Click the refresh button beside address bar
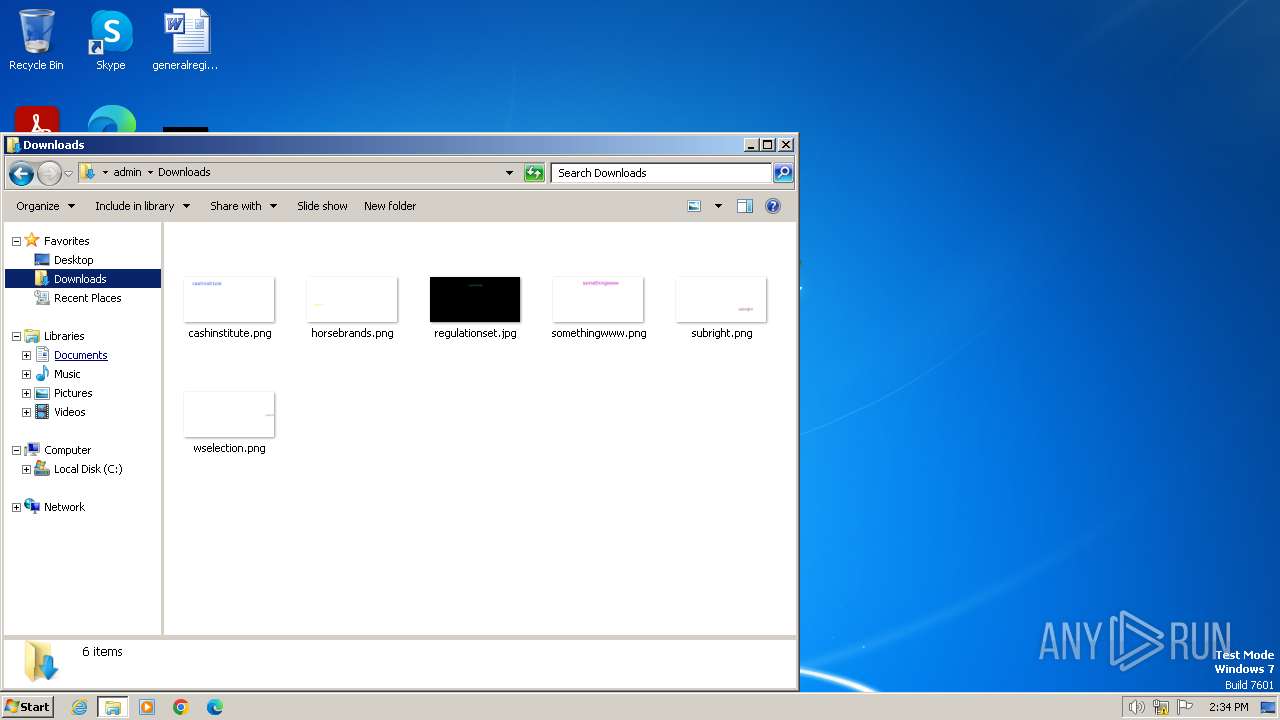Viewport: 1280px width, 720px height. [534, 173]
